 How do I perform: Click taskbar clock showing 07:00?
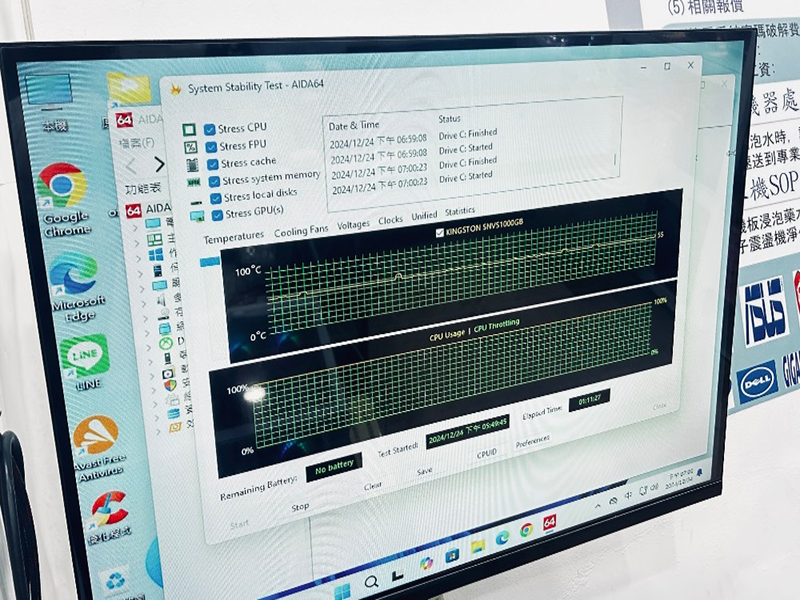pyautogui.click(x=680, y=478)
